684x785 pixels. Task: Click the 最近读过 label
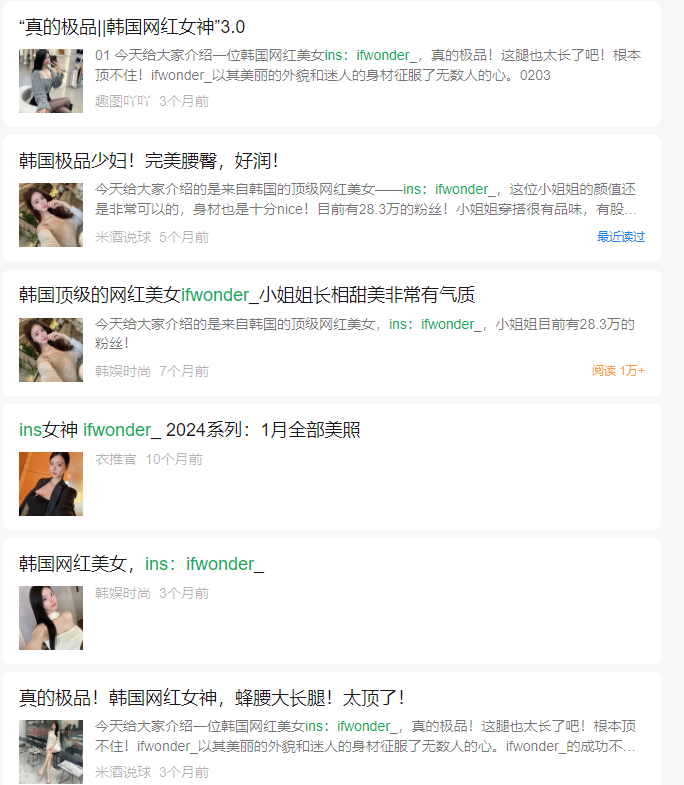[x=621, y=237]
